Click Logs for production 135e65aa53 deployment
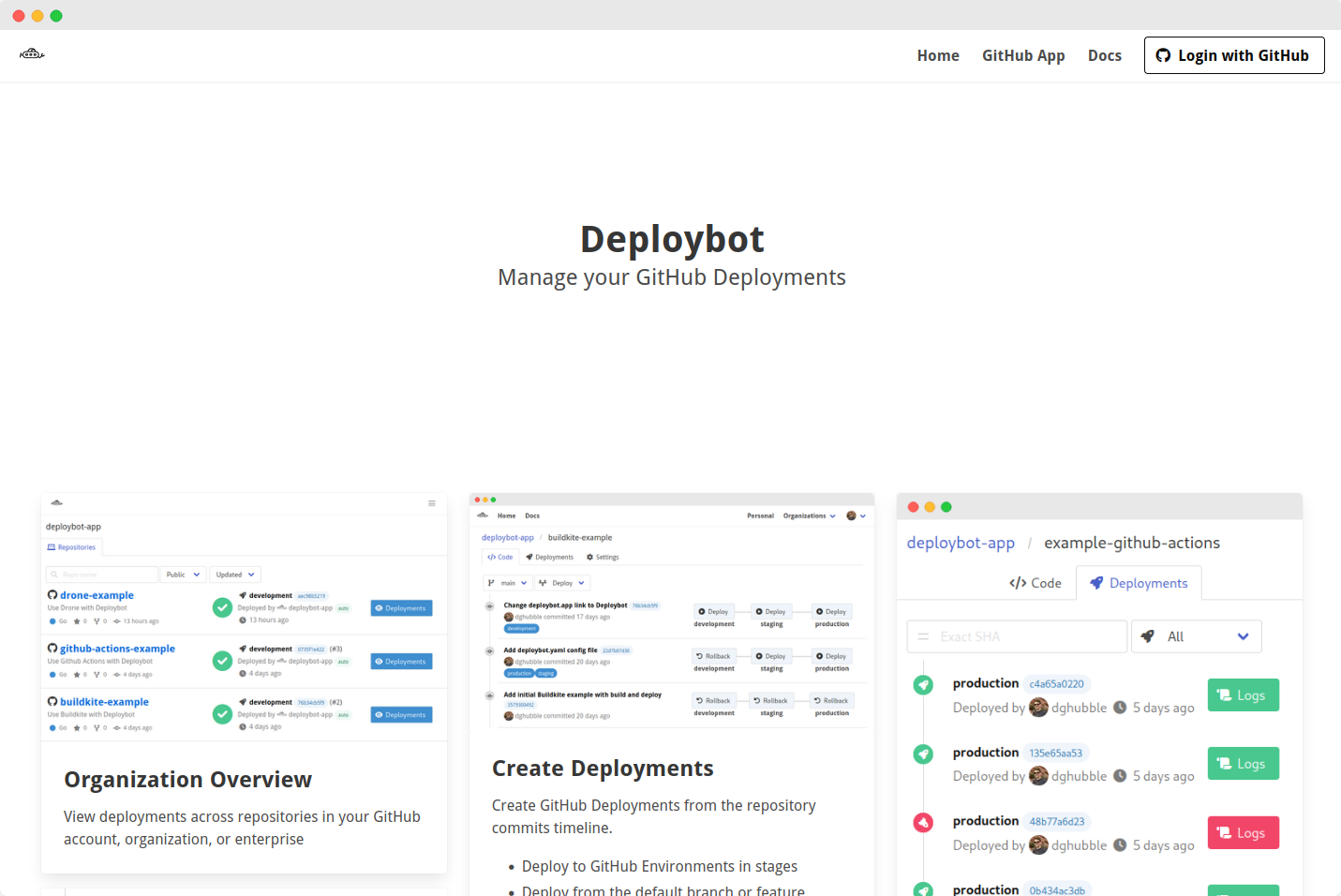 [1243, 764]
